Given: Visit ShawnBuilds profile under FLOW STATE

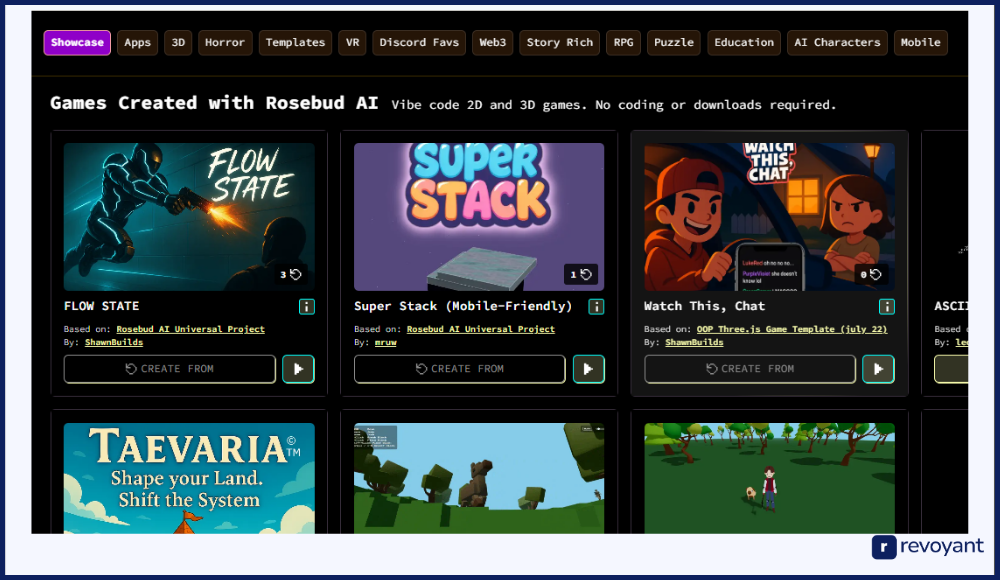Looking at the screenshot, I should tap(114, 343).
